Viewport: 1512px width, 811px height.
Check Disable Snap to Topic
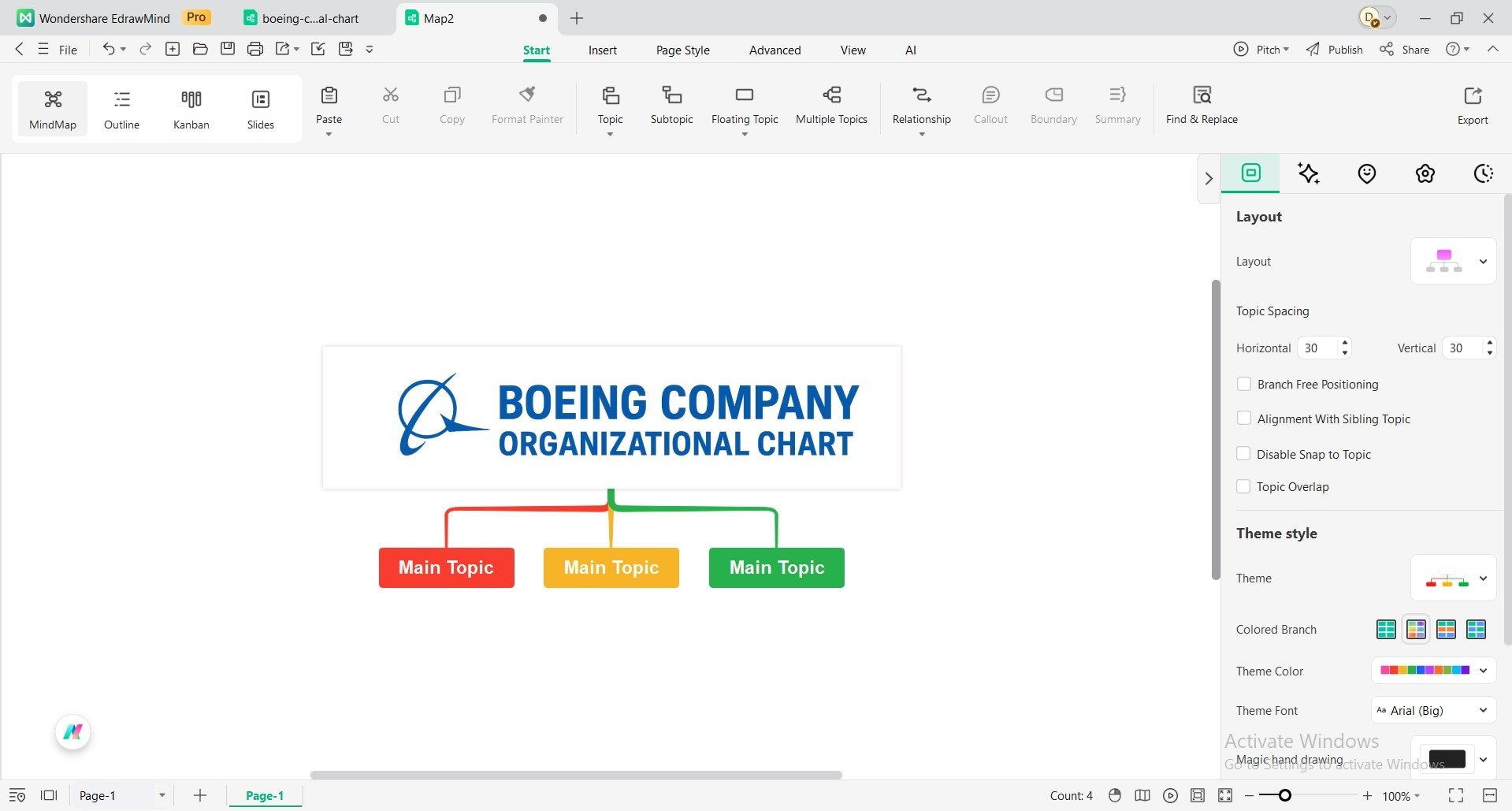tap(1244, 453)
